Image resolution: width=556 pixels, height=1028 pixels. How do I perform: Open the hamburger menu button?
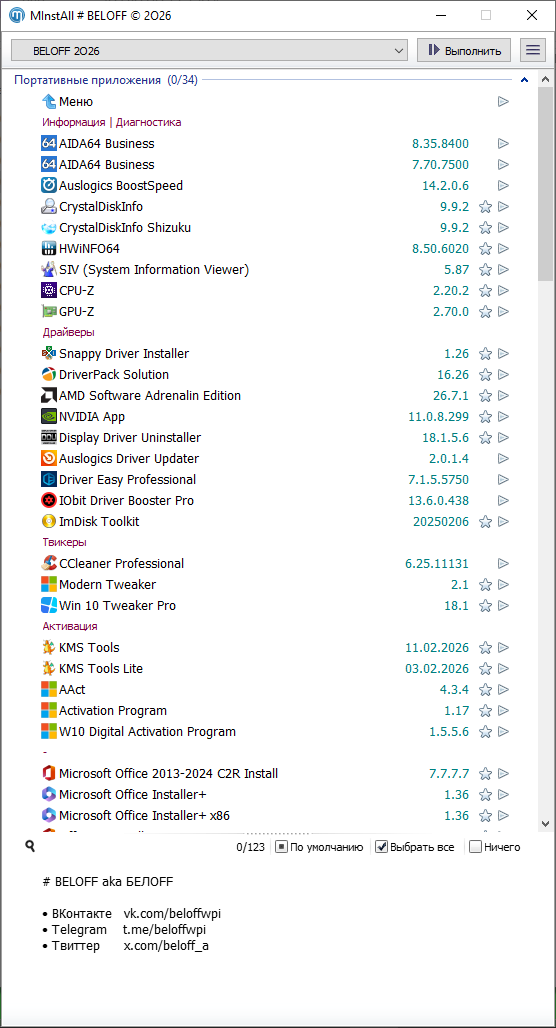(x=533, y=50)
